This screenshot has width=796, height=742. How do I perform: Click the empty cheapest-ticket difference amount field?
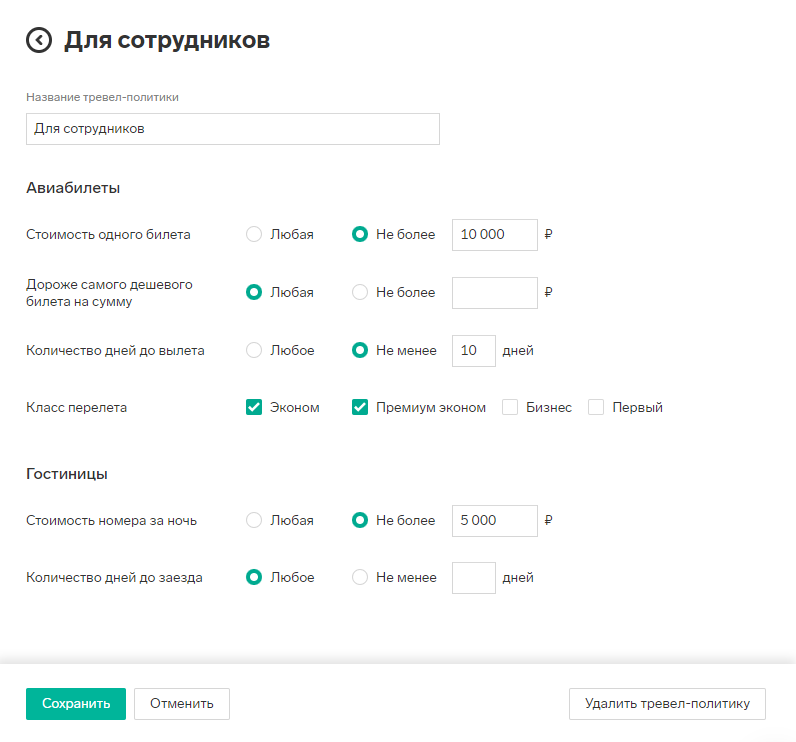(494, 293)
